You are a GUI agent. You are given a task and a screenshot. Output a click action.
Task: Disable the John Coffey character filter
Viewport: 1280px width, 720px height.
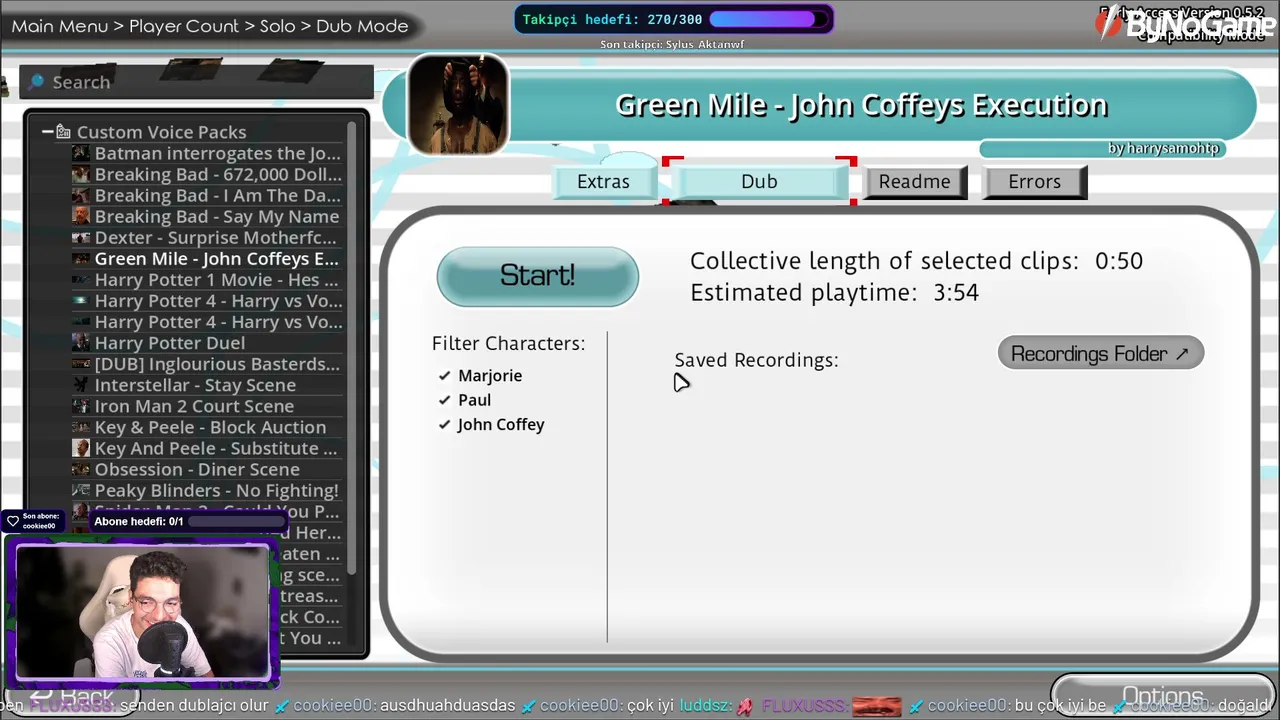445,424
